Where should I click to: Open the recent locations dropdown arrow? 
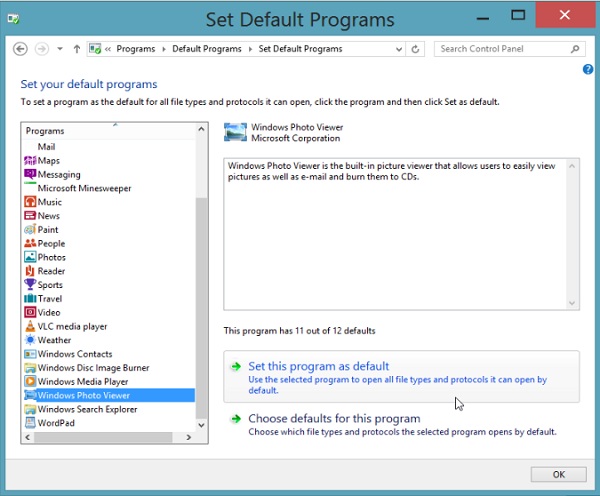coord(60,49)
